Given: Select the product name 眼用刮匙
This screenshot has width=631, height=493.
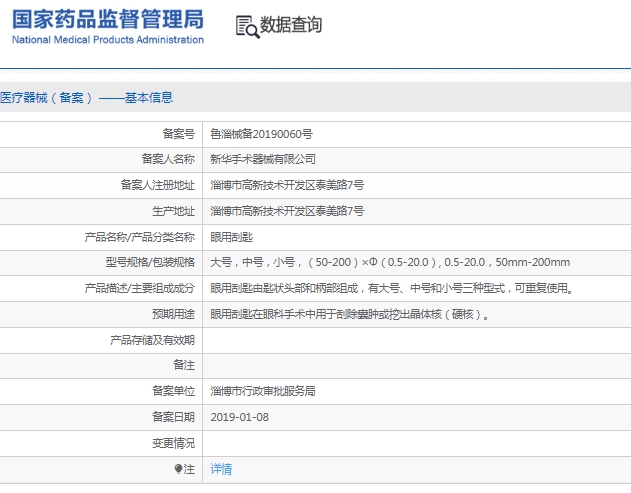Looking at the screenshot, I should (x=231, y=237).
